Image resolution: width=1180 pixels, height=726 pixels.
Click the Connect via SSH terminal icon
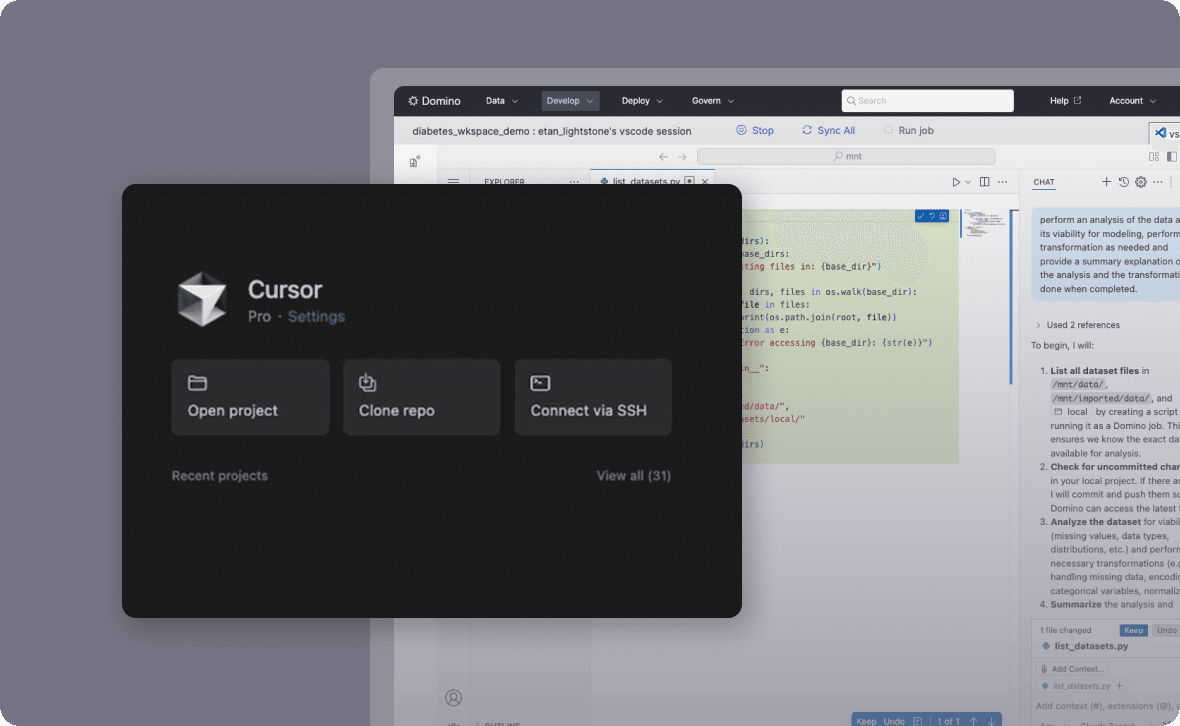pos(540,383)
